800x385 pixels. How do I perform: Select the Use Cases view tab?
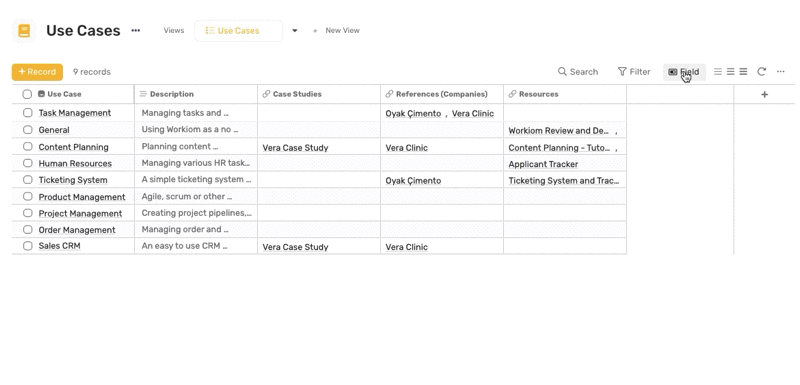pos(238,31)
